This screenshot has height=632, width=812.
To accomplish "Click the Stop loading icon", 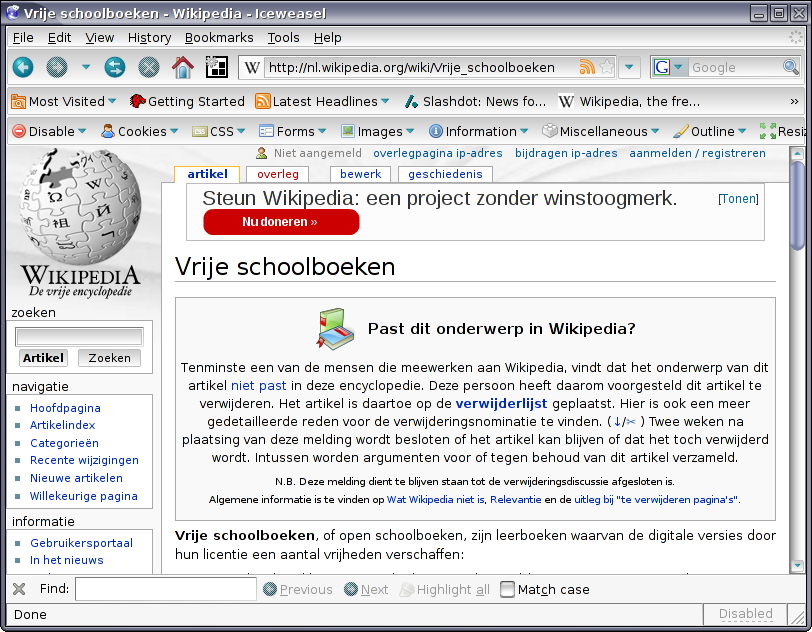I will click(x=149, y=68).
